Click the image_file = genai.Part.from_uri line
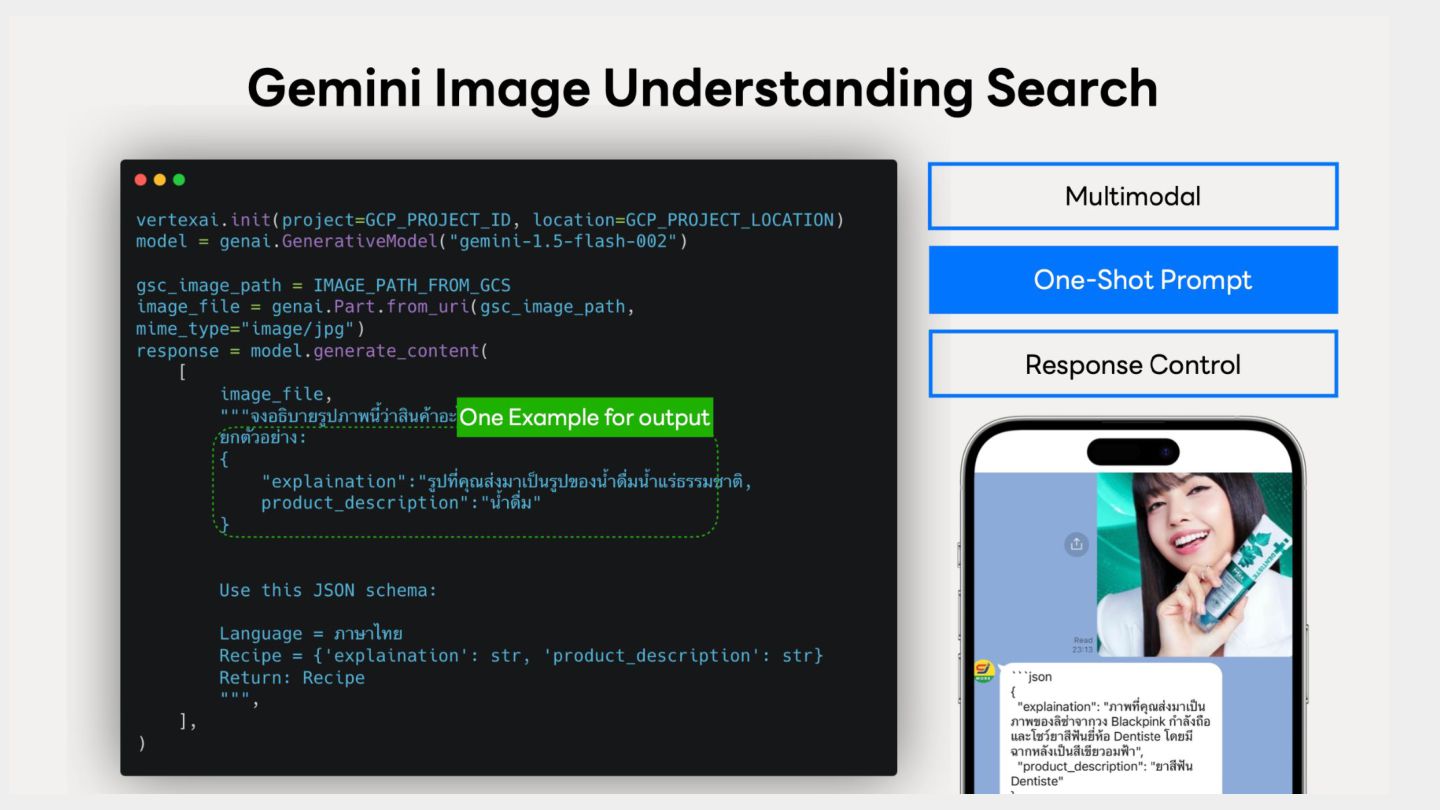The height and width of the screenshot is (810, 1440). [x=385, y=307]
